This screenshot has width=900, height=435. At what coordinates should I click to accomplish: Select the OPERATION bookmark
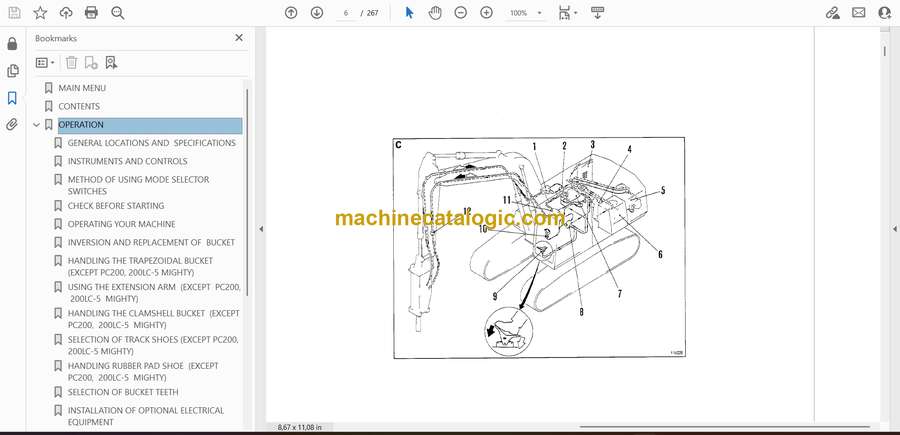point(150,125)
